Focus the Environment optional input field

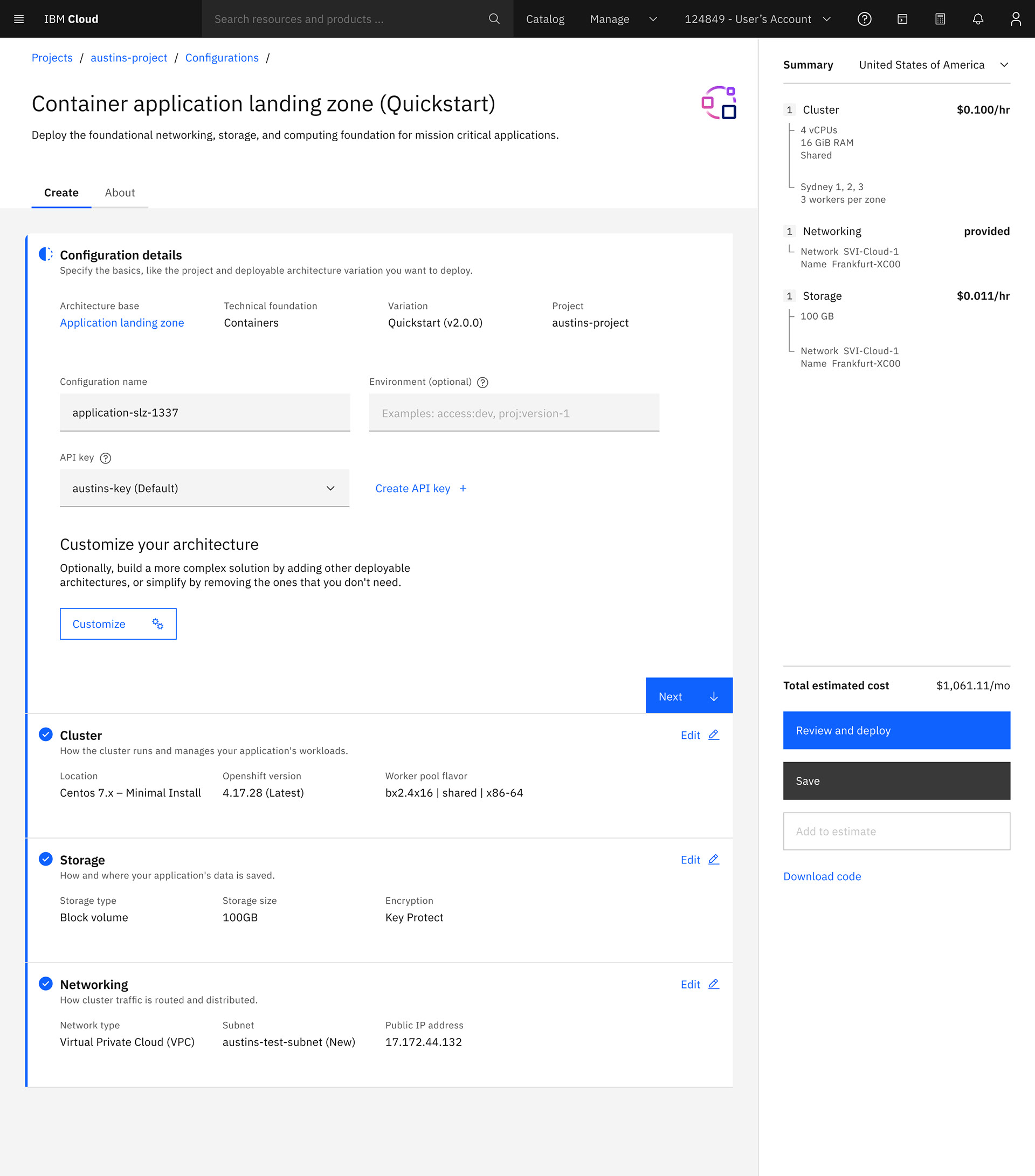pyautogui.click(x=514, y=412)
